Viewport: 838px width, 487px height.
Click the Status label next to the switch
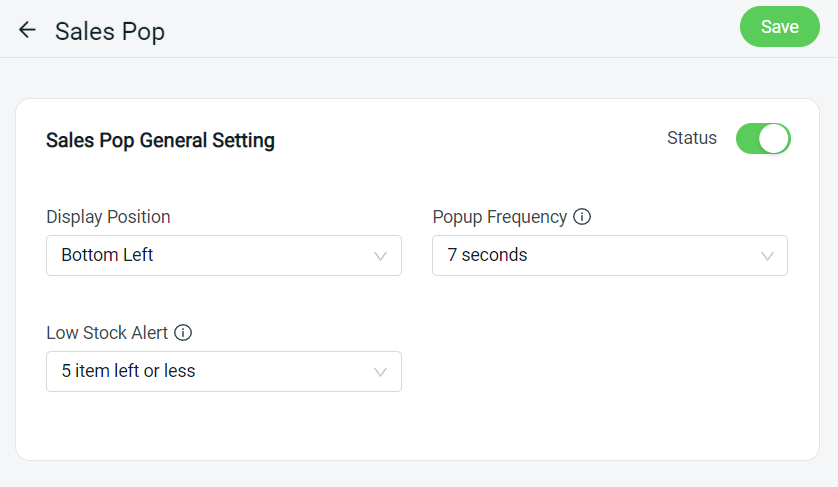pos(692,138)
